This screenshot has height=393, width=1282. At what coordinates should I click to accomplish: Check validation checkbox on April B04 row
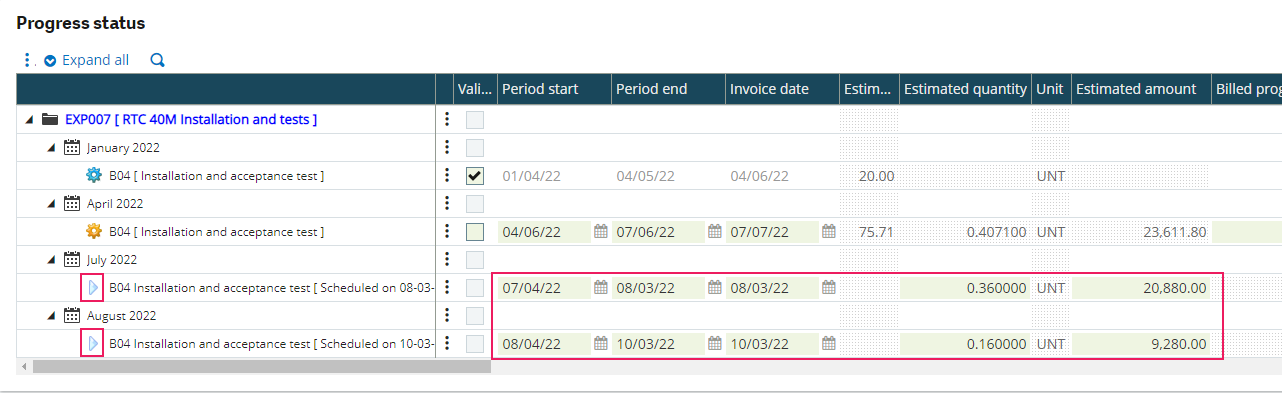coord(475,232)
